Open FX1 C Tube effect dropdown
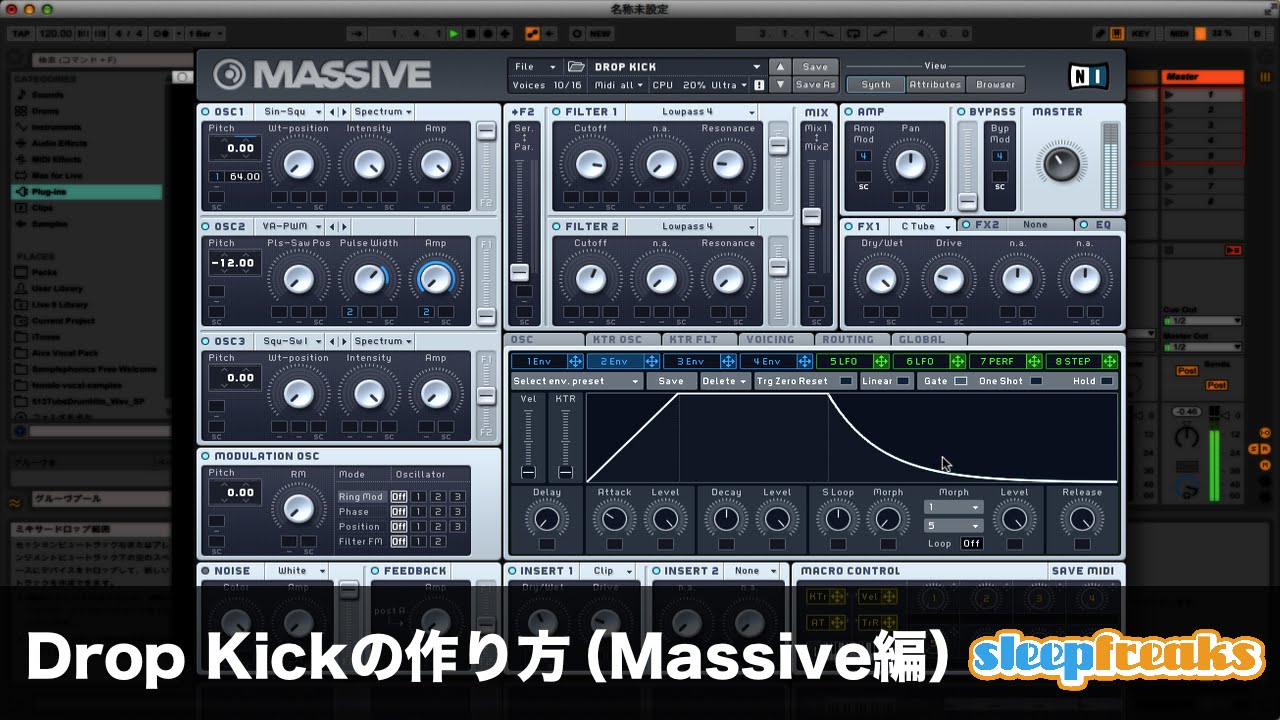Viewport: 1280px width, 720px height. coord(923,227)
